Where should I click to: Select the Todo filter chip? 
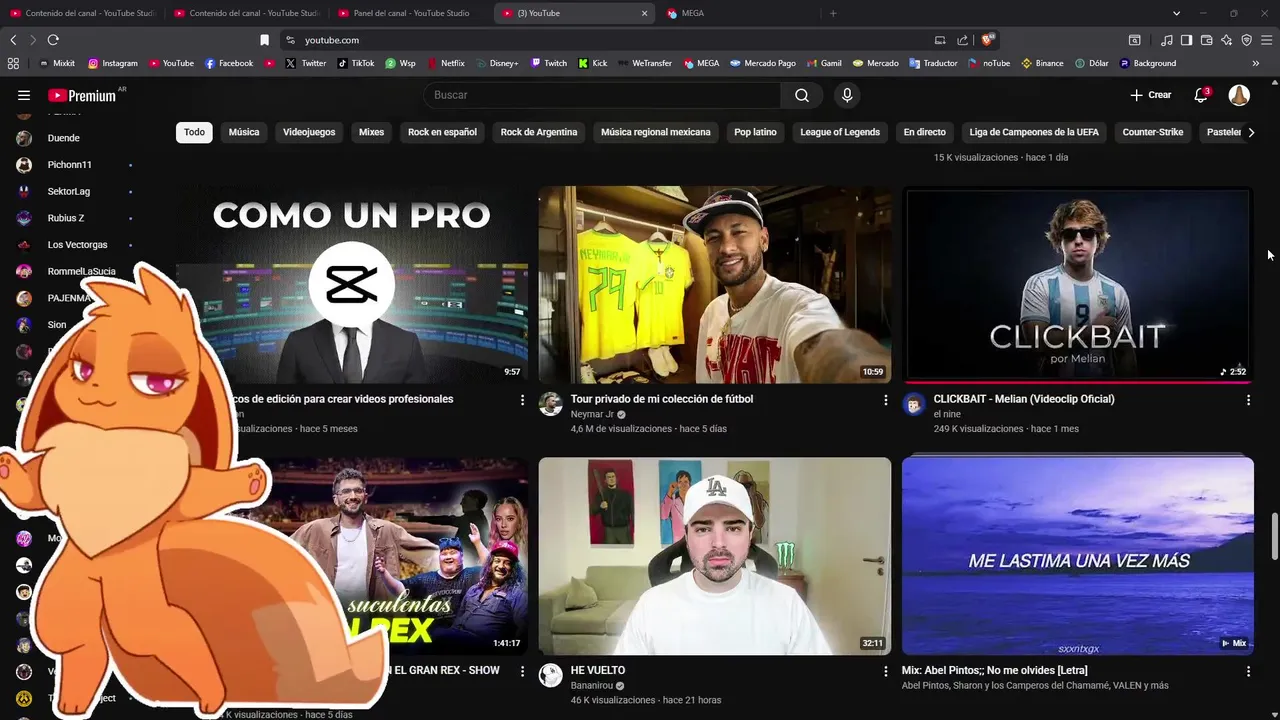pos(194,132)
